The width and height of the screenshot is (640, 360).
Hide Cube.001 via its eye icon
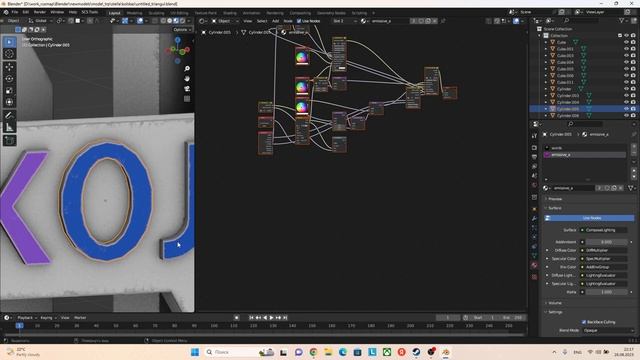626,49
